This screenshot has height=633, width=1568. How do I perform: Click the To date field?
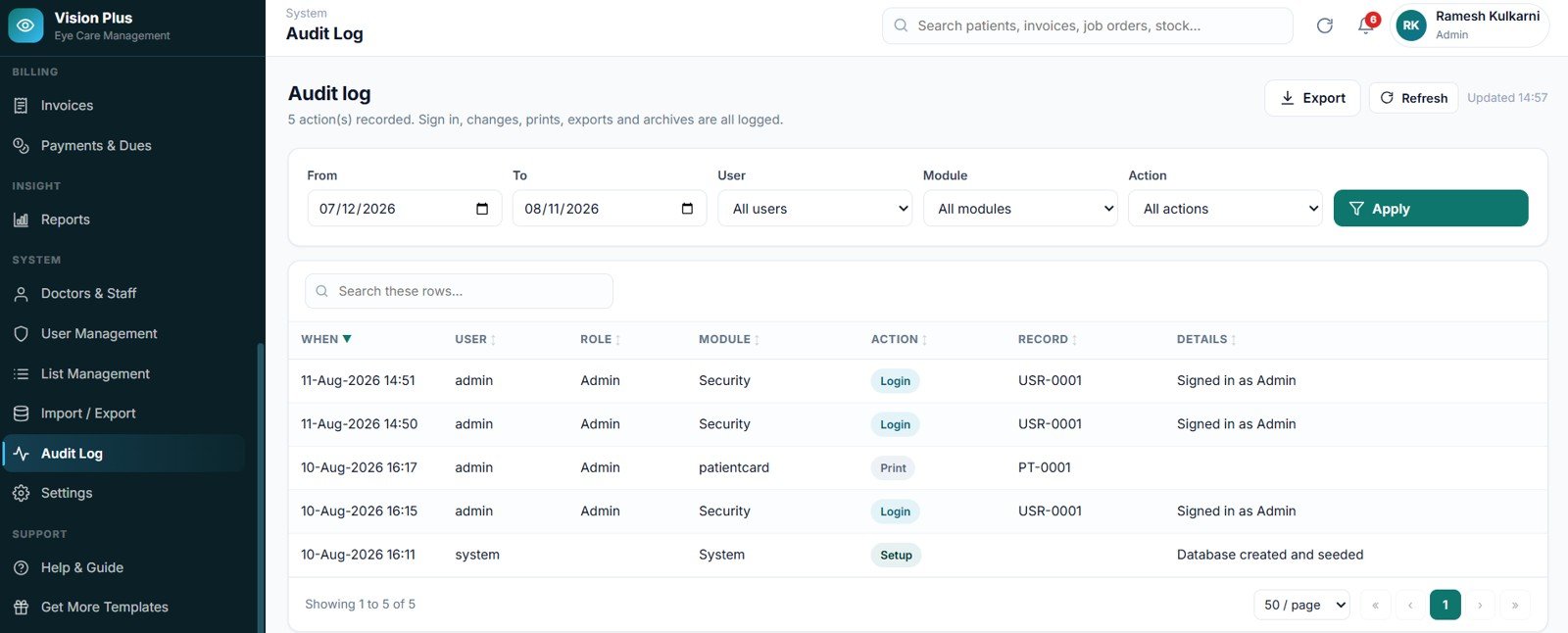[610, 209]
